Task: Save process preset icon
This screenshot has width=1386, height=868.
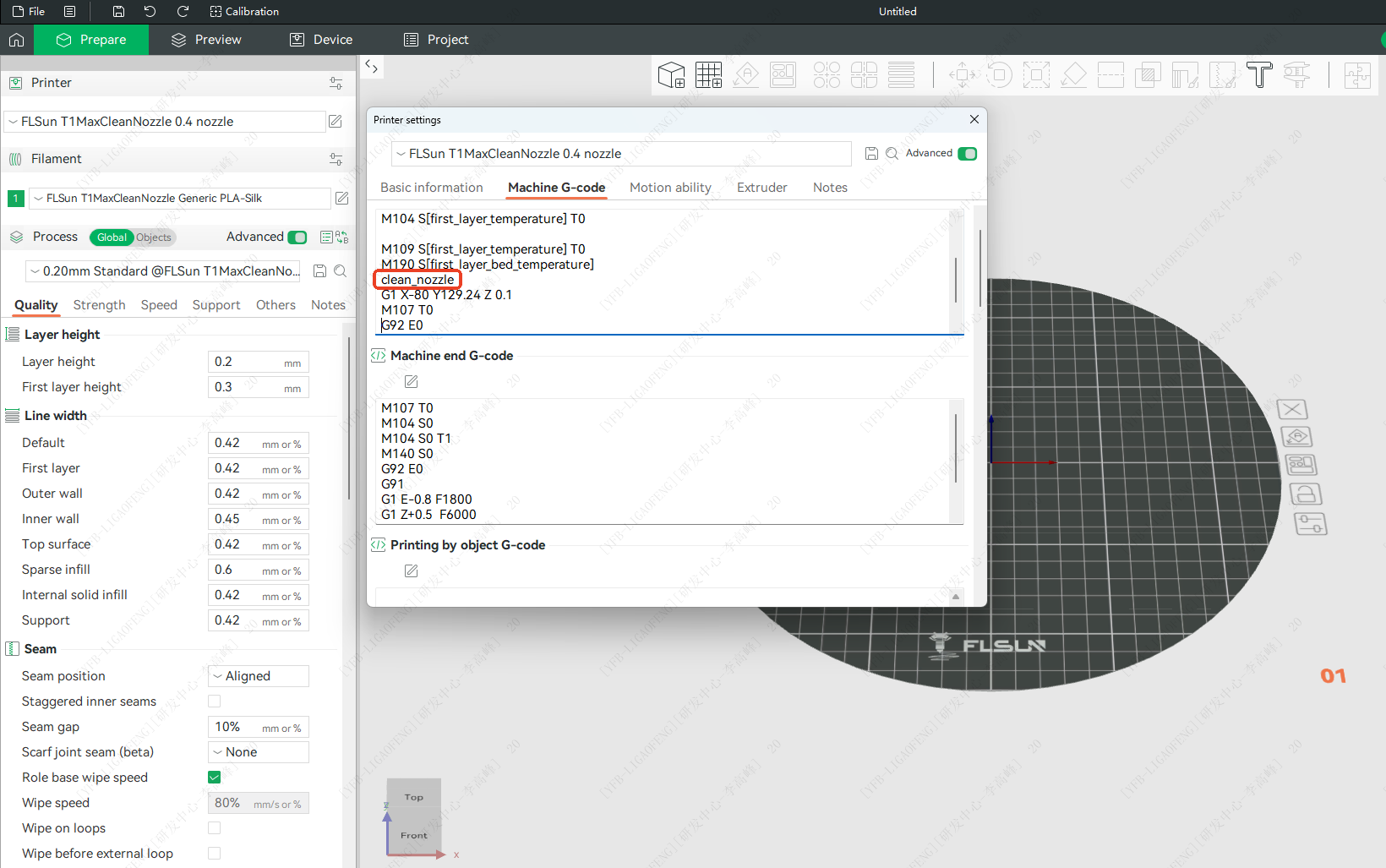Action: tap(320, 271)
